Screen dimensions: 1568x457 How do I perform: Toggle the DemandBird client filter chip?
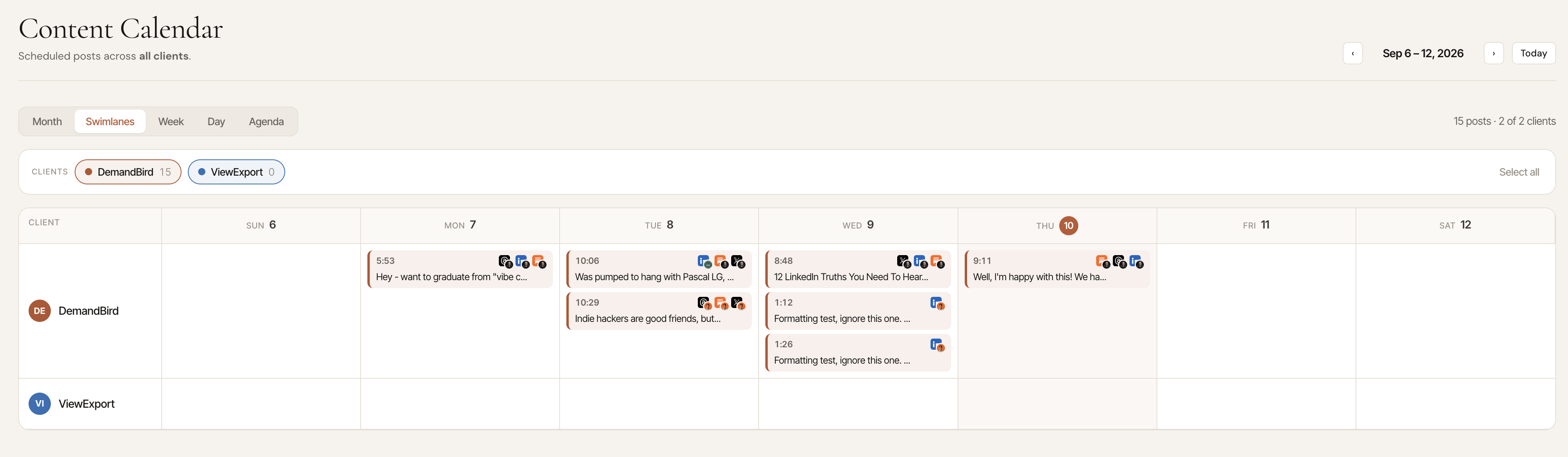tap(128, 172)
